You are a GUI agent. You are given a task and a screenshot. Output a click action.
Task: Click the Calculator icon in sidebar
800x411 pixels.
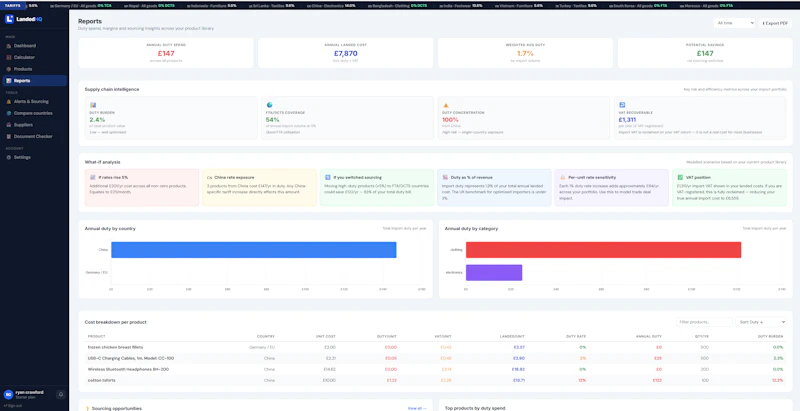pos(9,58)
